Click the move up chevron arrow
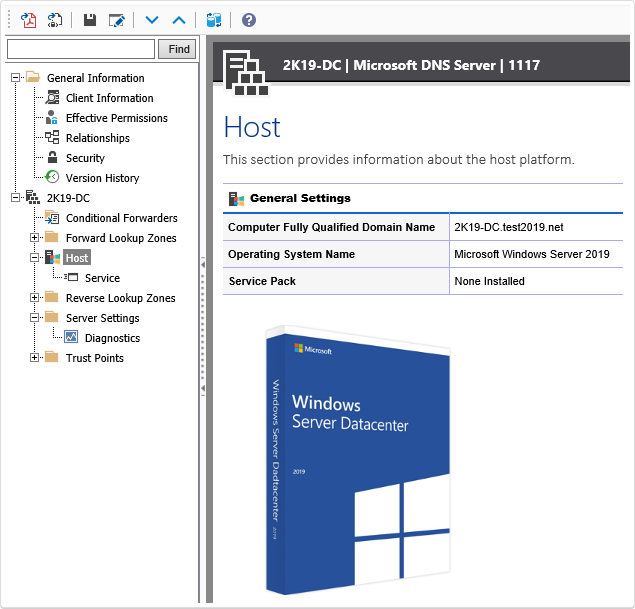 click(x=179, y=20)
